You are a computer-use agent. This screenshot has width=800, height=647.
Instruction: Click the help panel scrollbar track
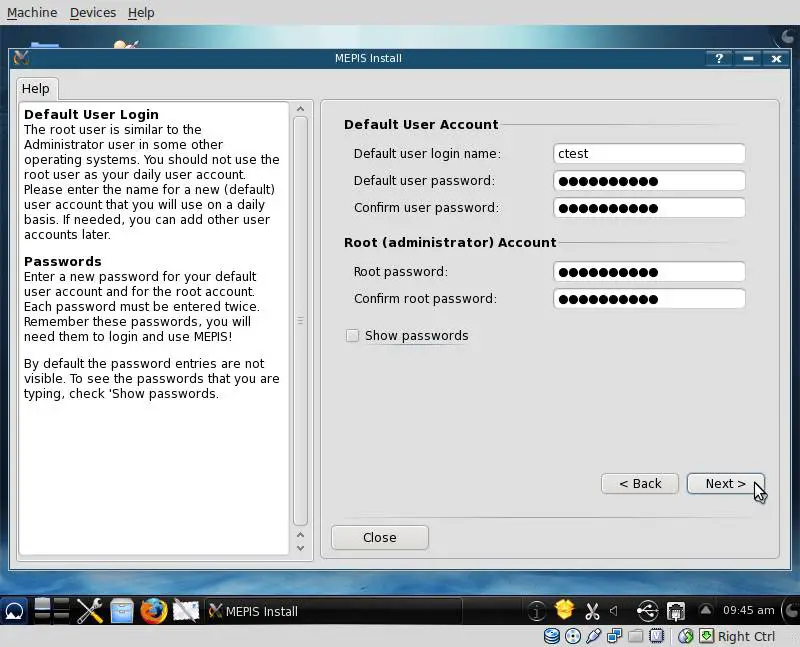pos(301,321)
